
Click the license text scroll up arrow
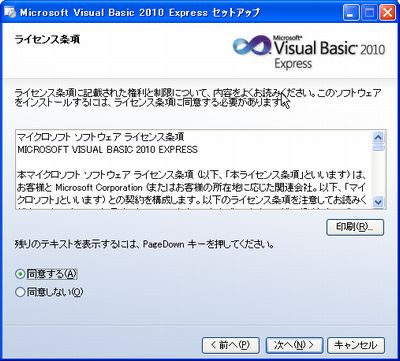click(x=379, y=137)
